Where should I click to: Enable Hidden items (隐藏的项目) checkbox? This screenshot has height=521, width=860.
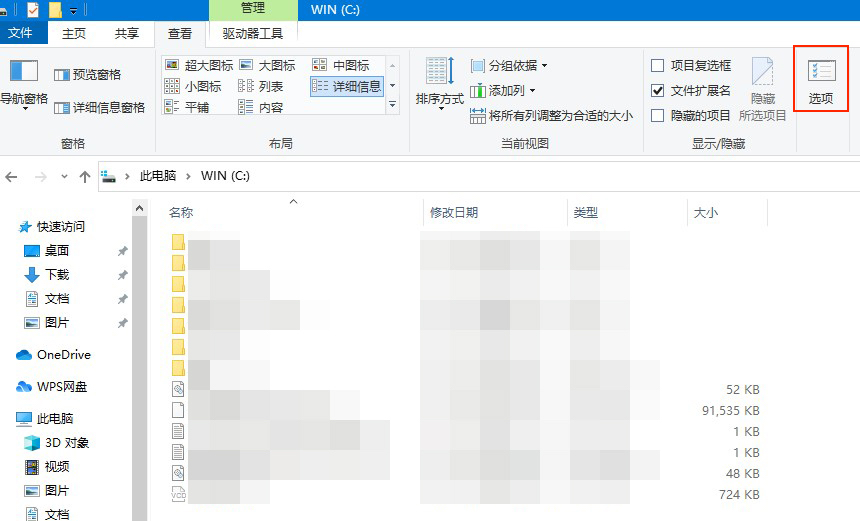pos(657,115)
